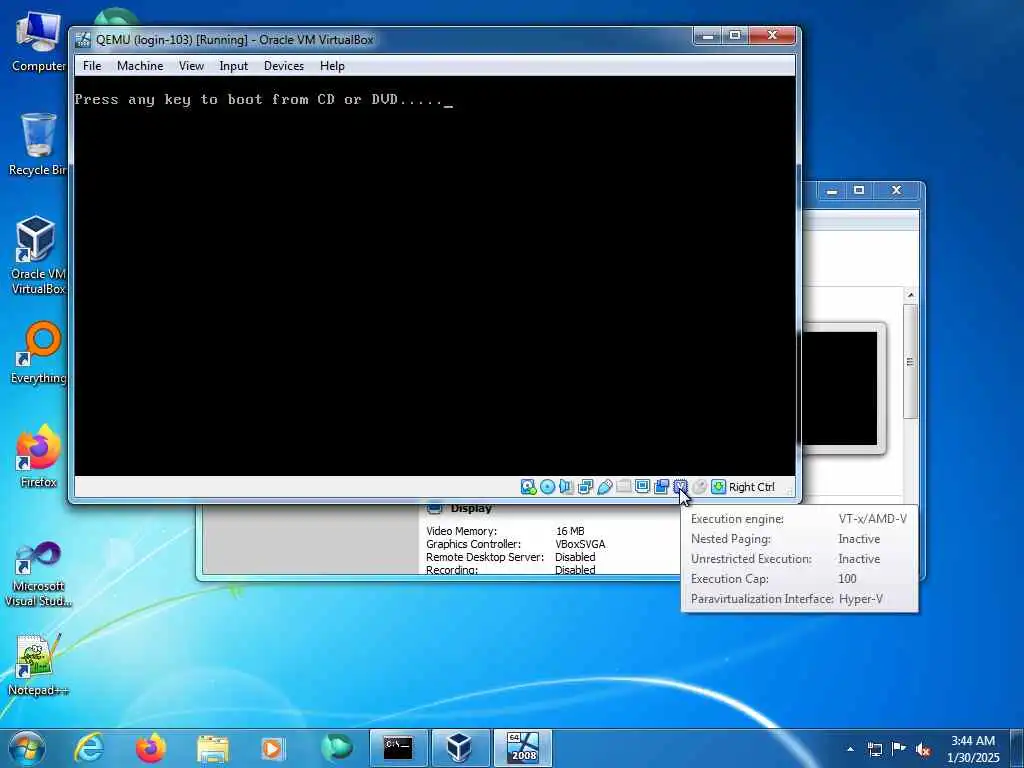
Task: Switch to the command prompt taskbar button
Action: coord(398,748)
